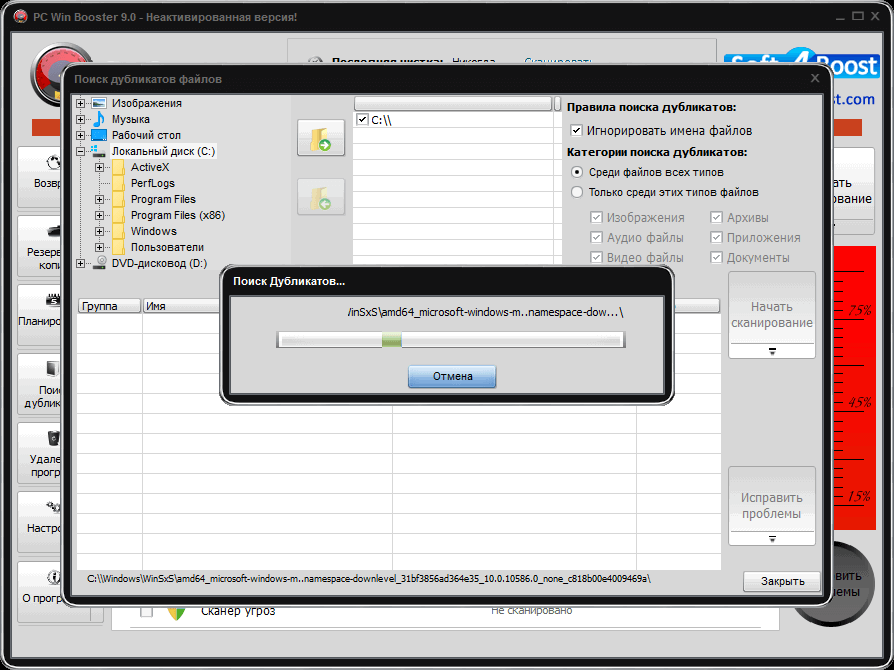
Task: Toggle the Изображения file type checkbox
Action: point(596,217)
